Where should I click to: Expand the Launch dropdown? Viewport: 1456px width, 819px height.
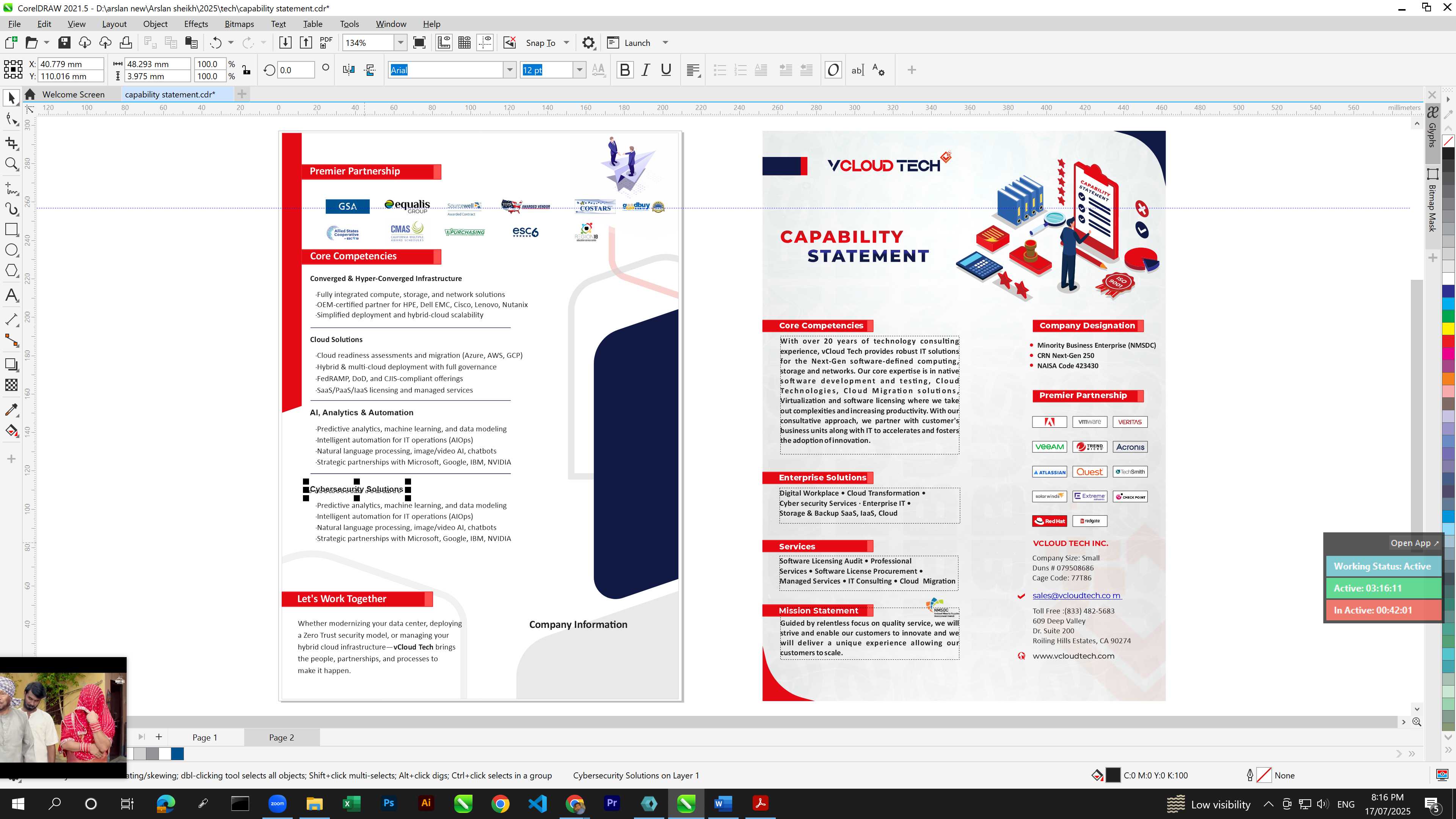[x=665, y=42]
